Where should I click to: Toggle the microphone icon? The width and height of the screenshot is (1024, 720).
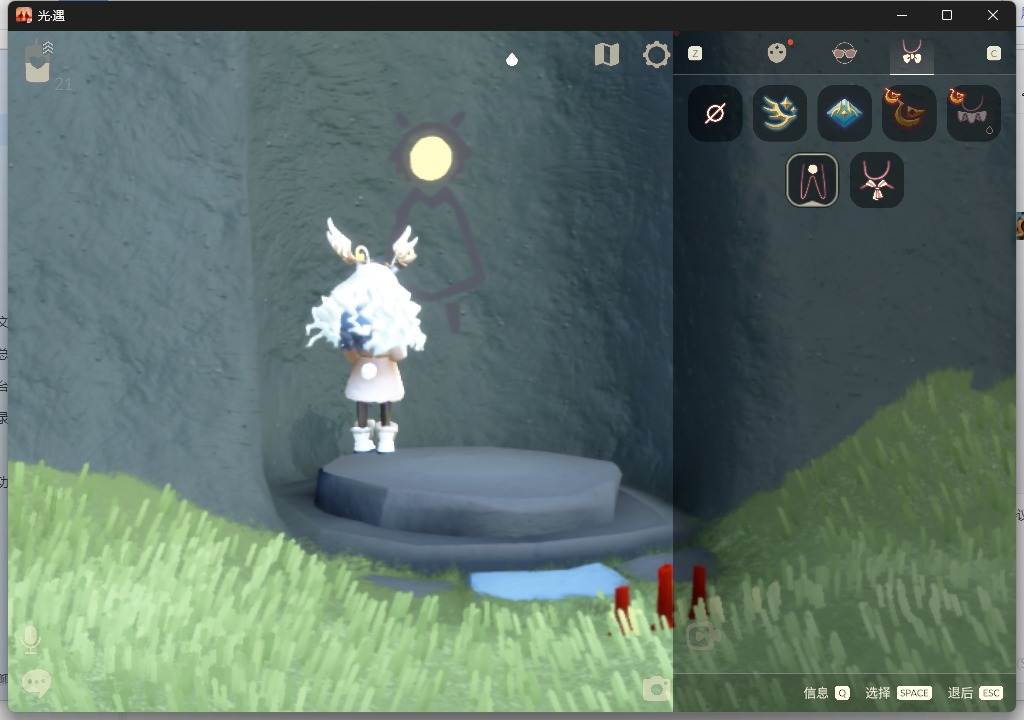[30, 640]
